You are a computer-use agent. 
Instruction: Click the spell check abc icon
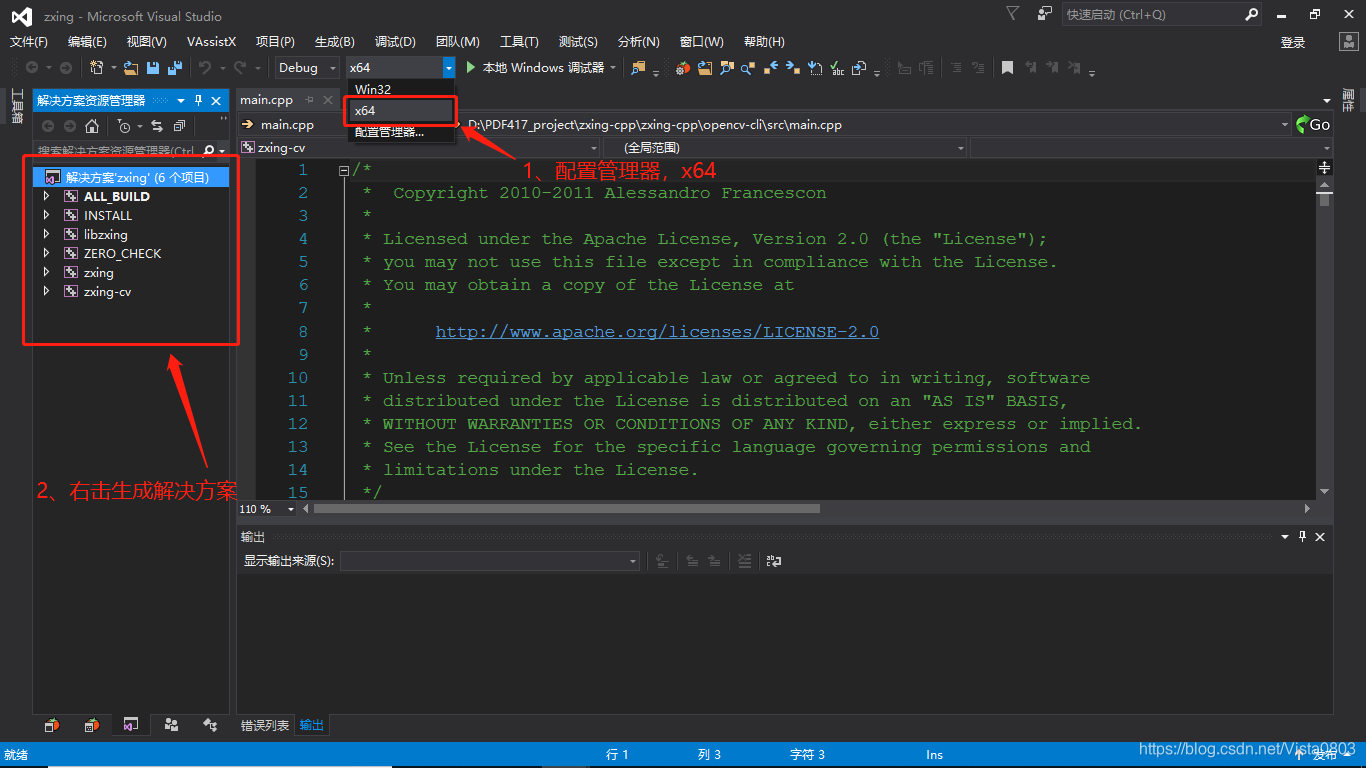click(837, 68)
